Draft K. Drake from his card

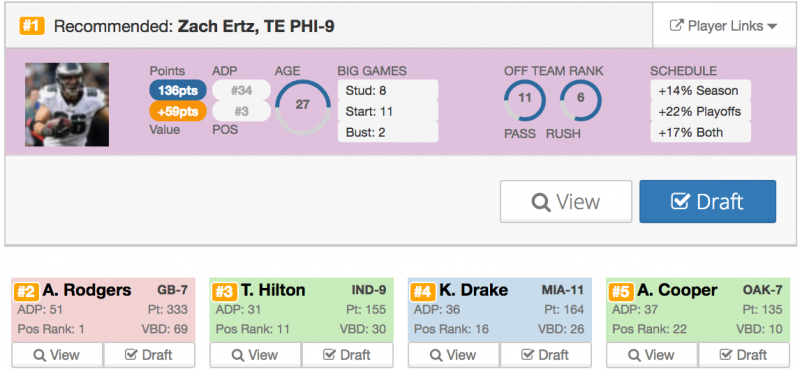point(545,355)
